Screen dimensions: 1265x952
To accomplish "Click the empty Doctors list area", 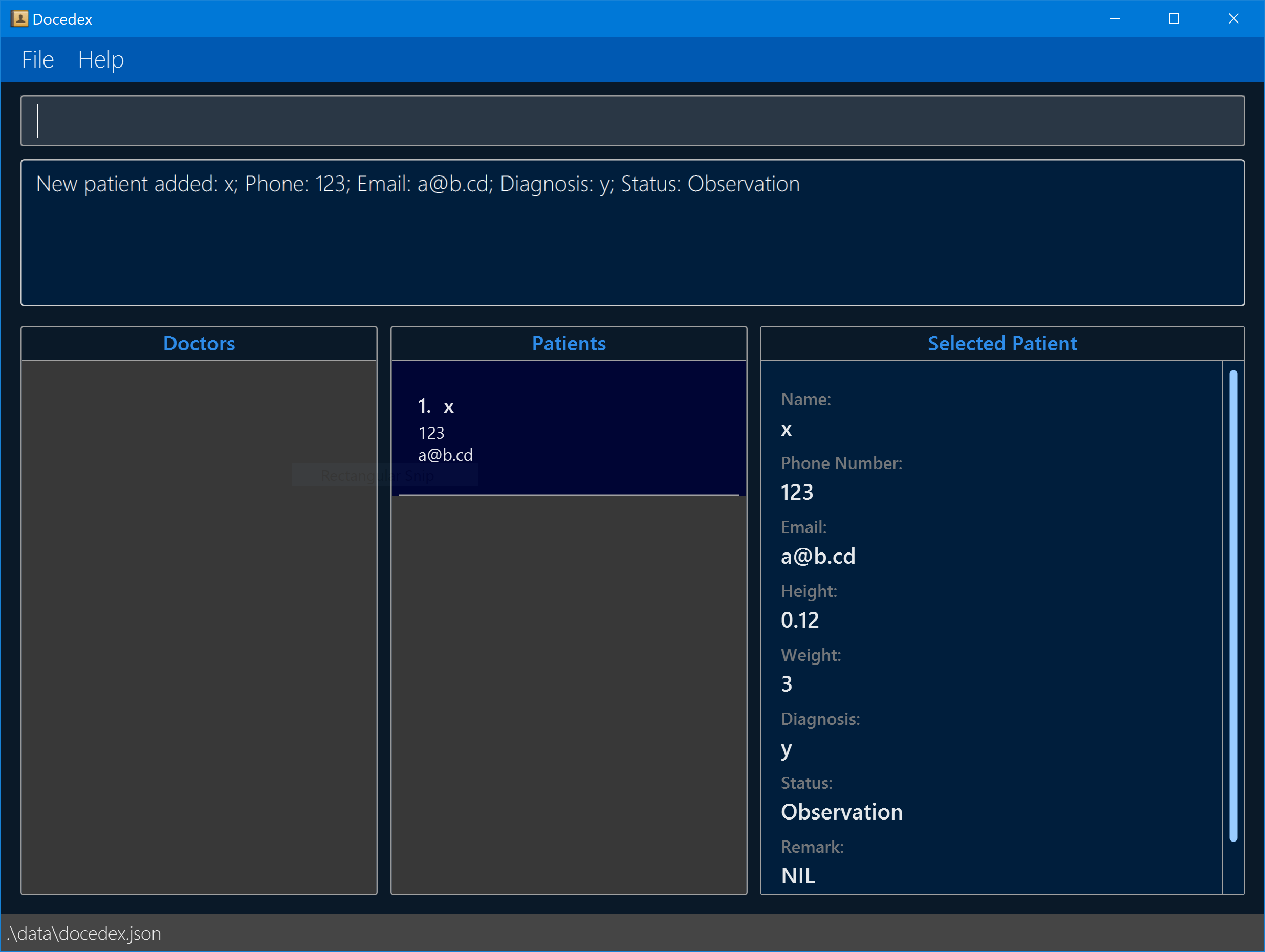I will pos(199,626).
